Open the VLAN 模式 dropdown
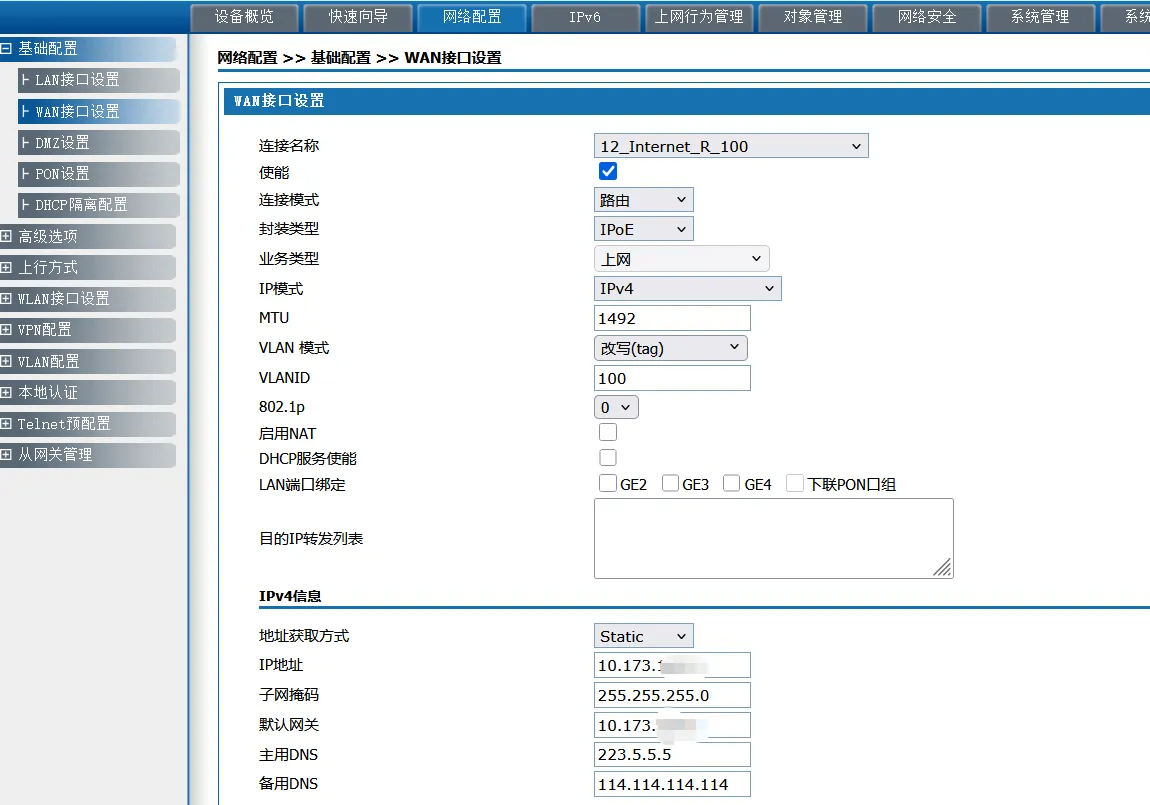Image resolution: width=1150 pixels, height=805 pixels. point(670,348)
